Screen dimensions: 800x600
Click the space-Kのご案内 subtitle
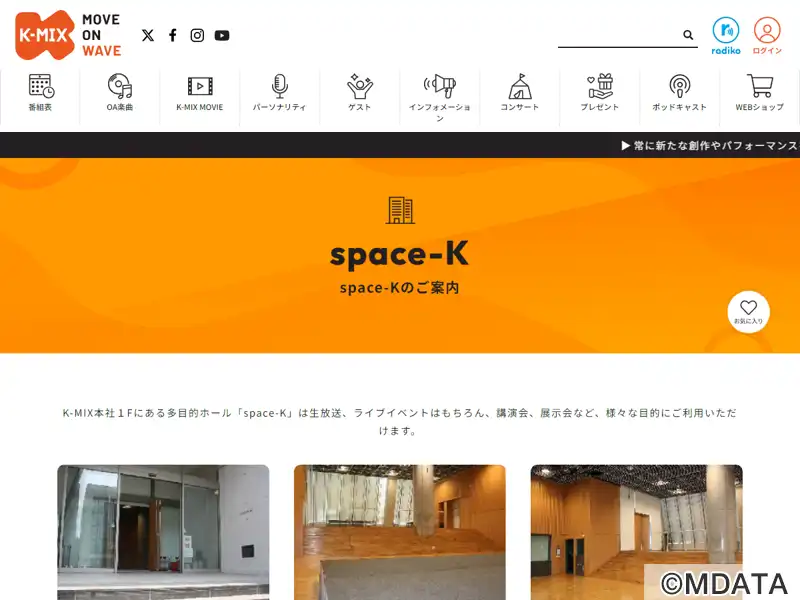pos(399,288)
